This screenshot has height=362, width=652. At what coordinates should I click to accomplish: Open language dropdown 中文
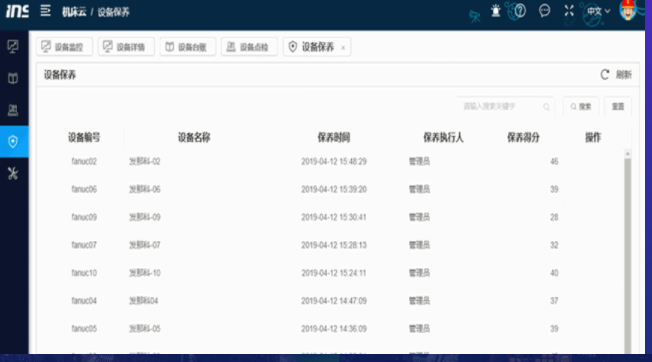point(598,11)
